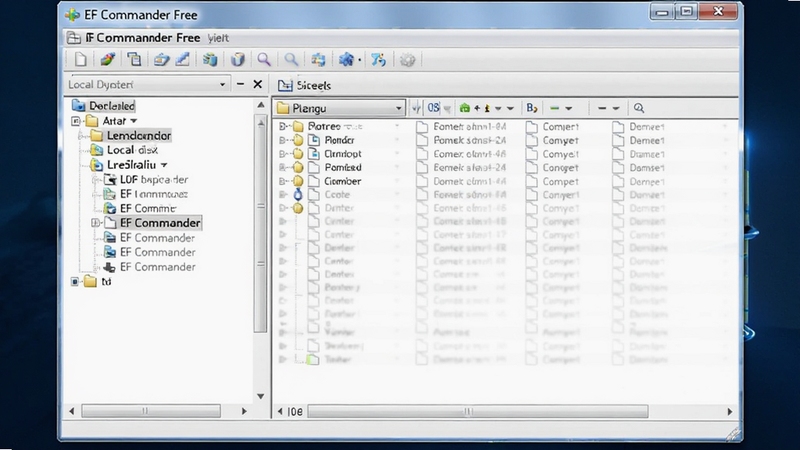Screen dimensions: 800x450
Task: Click the file list horizontal scrollbar thumb
Action: (478, 411)
